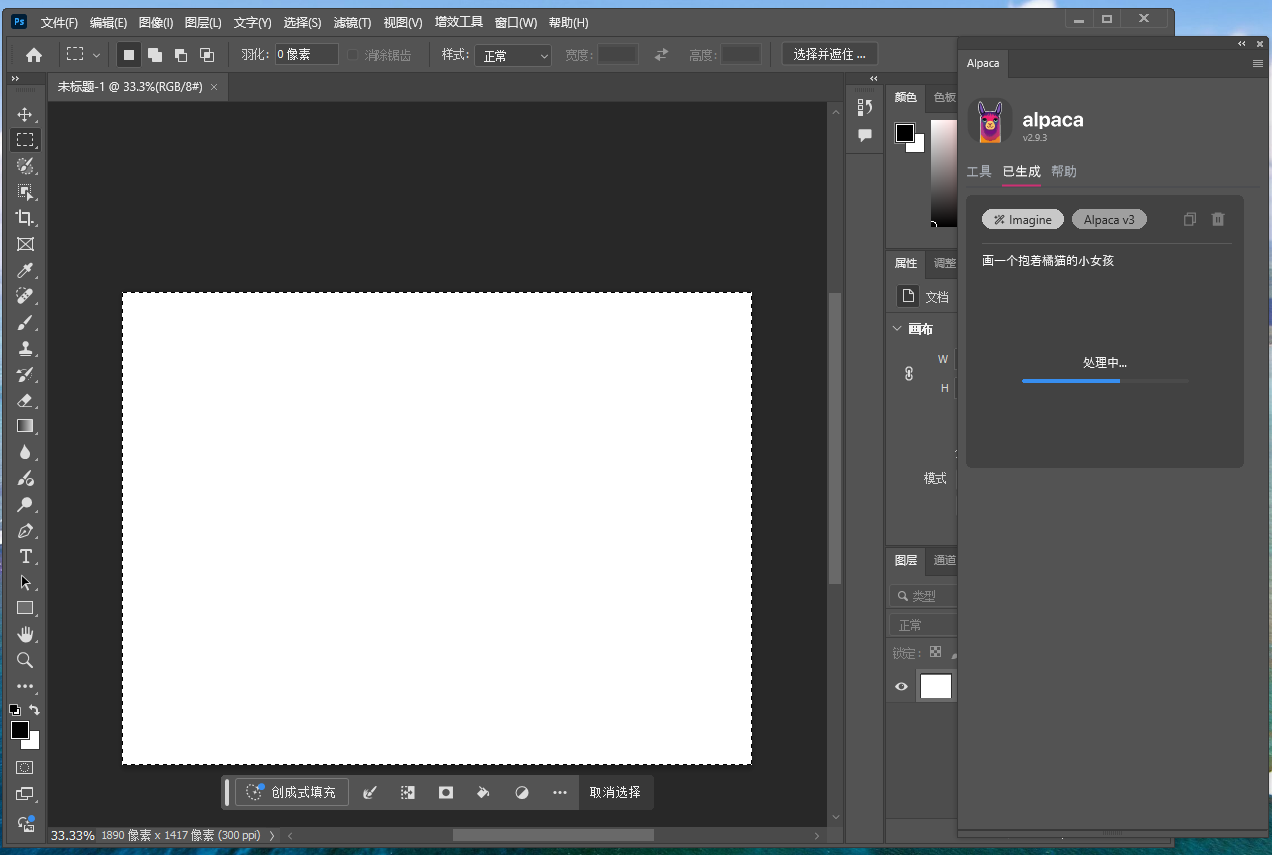Open the status bar info arrow

coord(272,835)
